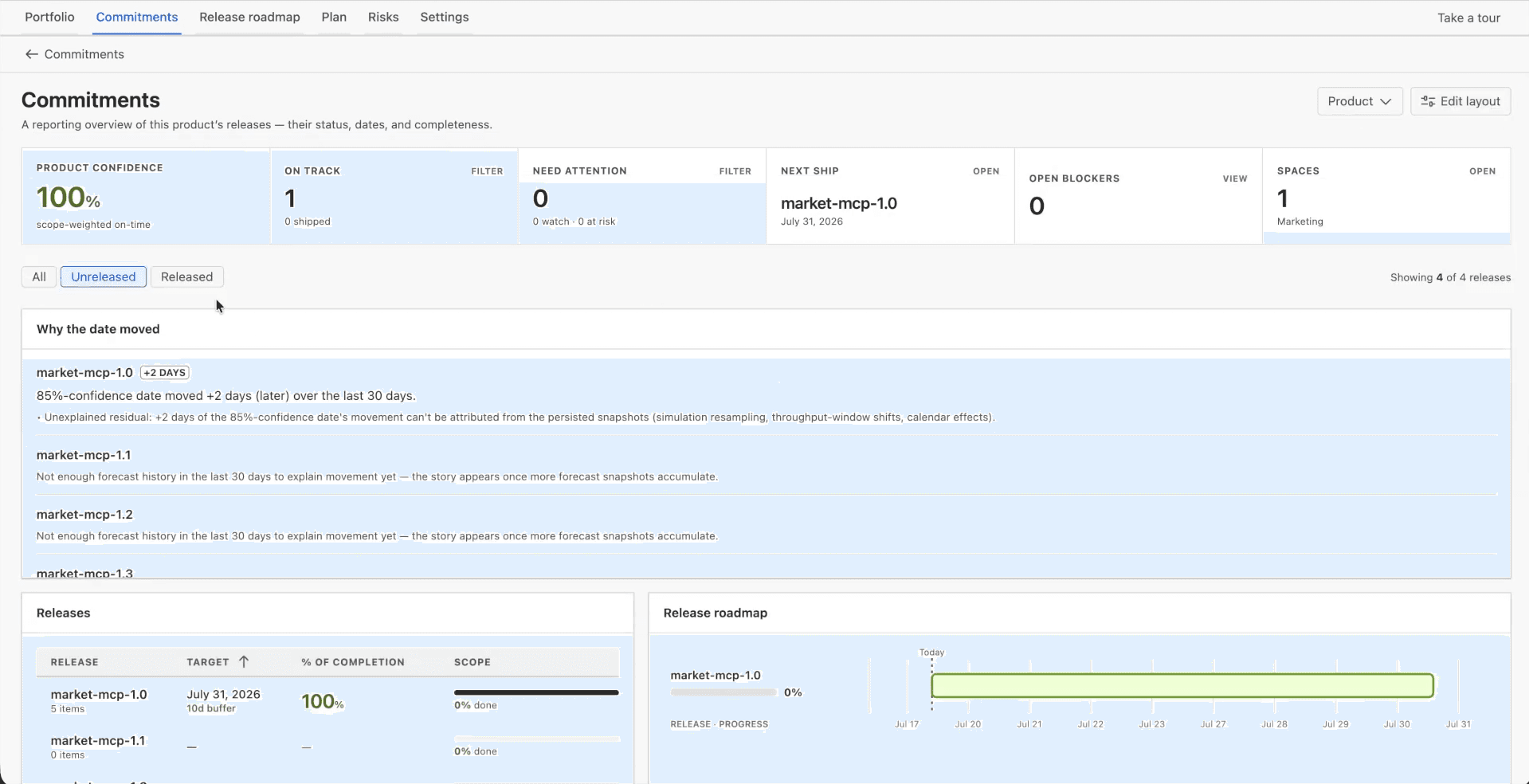Click the RELEASE column header
The image size is (1529, 784).
pos(74,662)
